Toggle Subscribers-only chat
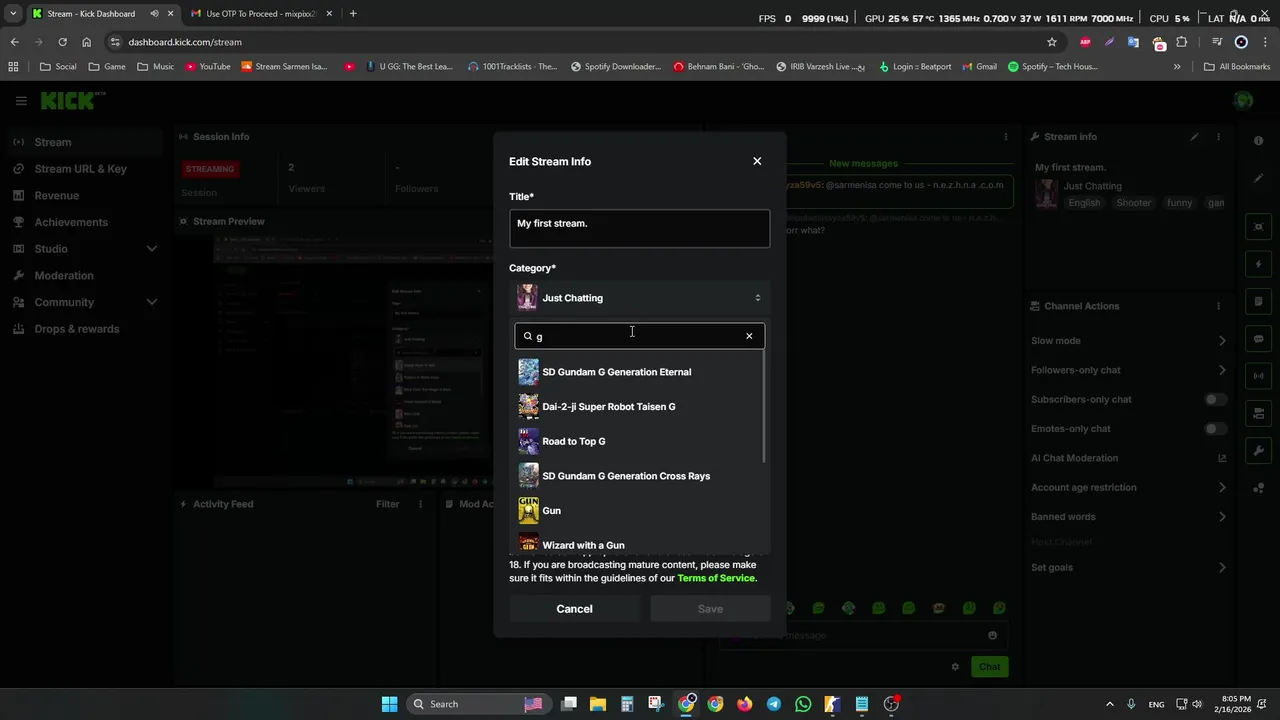Screen dimensions: 1280x720 (x=1215, y=399)
